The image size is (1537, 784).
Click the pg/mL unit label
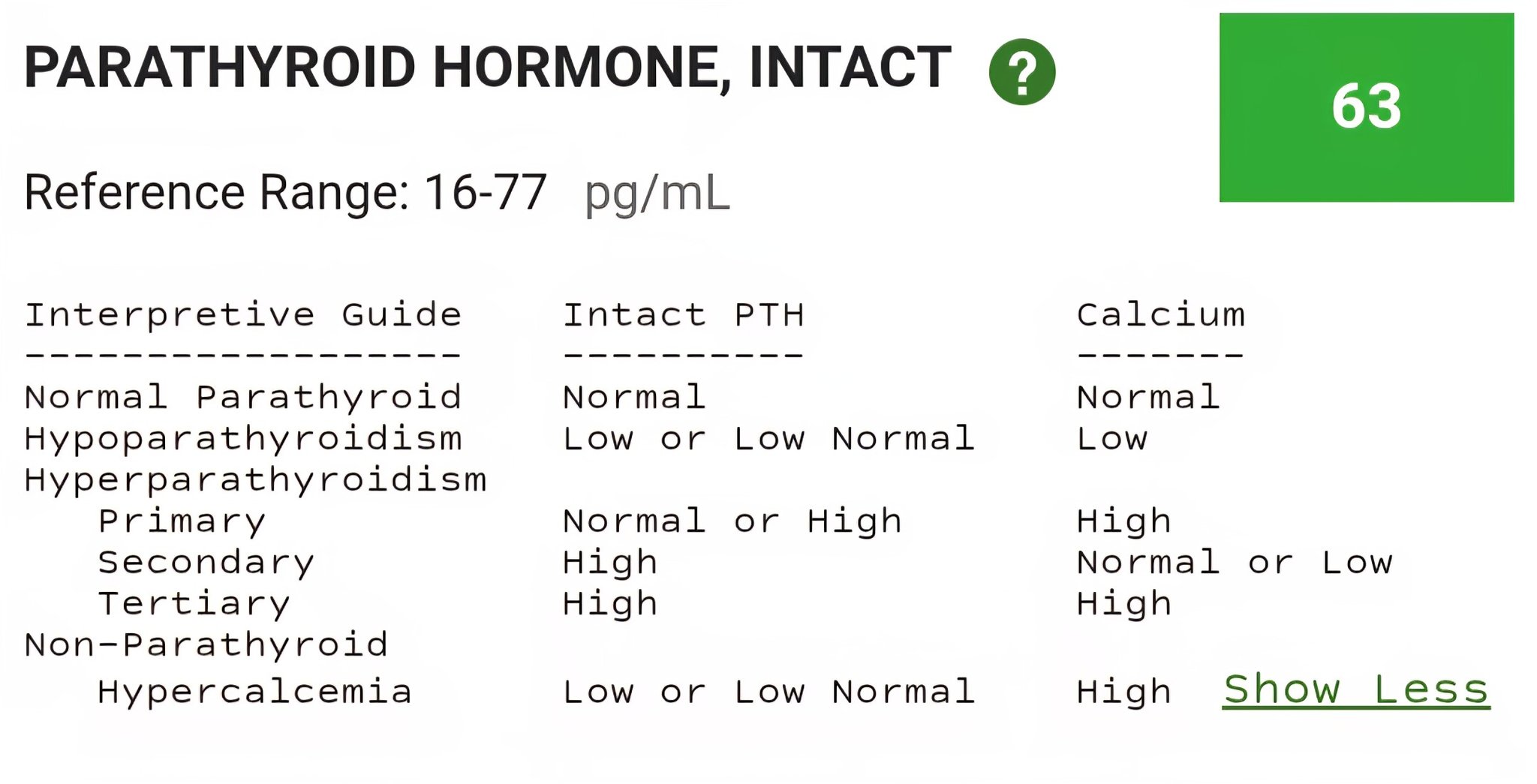pos(657,195)
